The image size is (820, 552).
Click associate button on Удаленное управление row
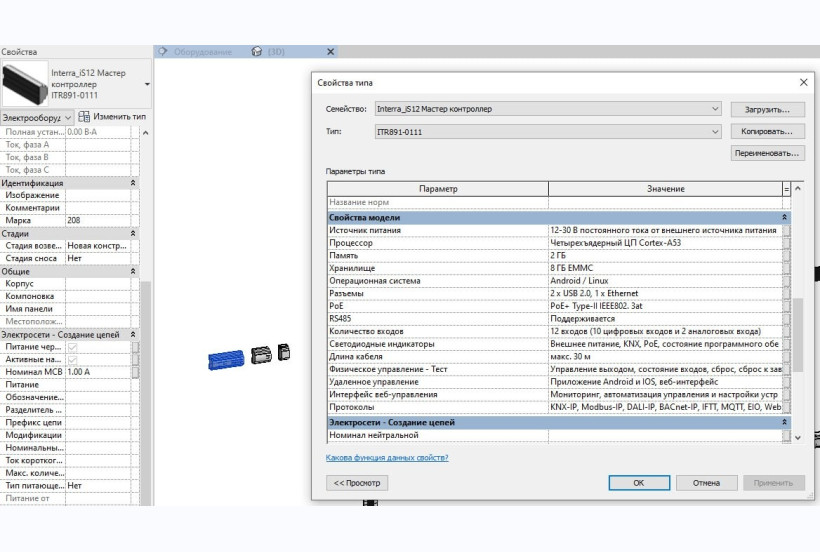786,382
